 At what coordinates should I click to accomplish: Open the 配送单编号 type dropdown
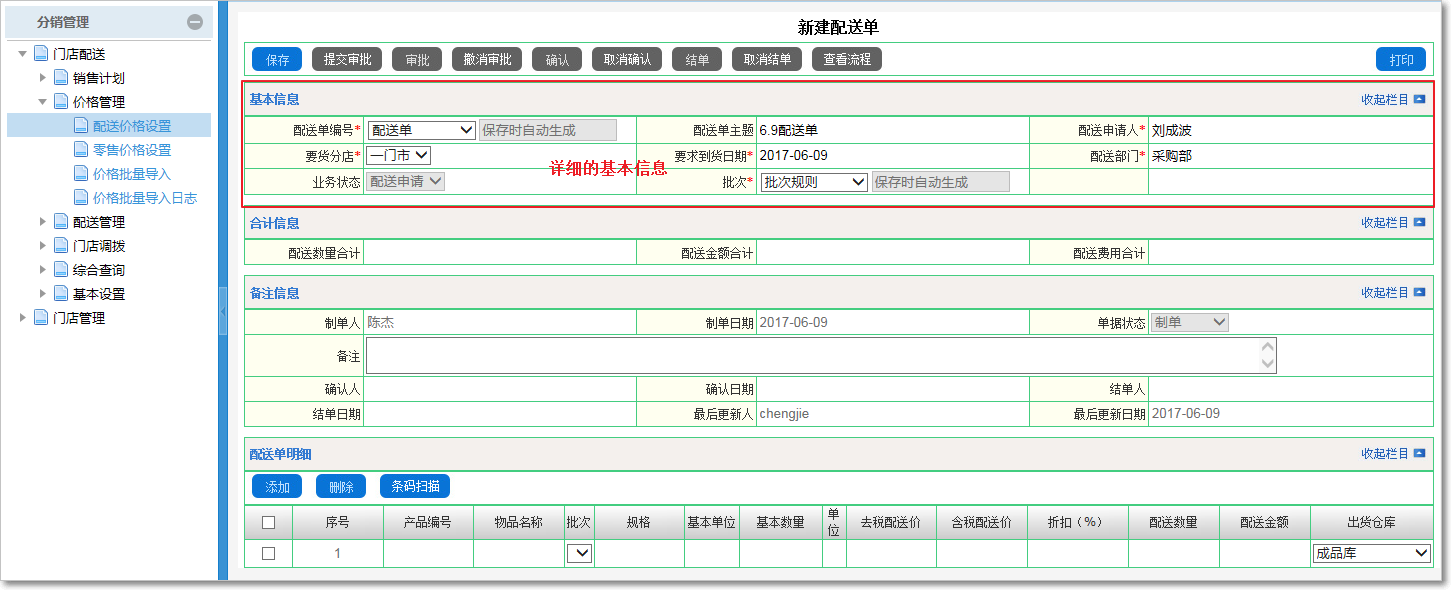[x=421, y=130]
